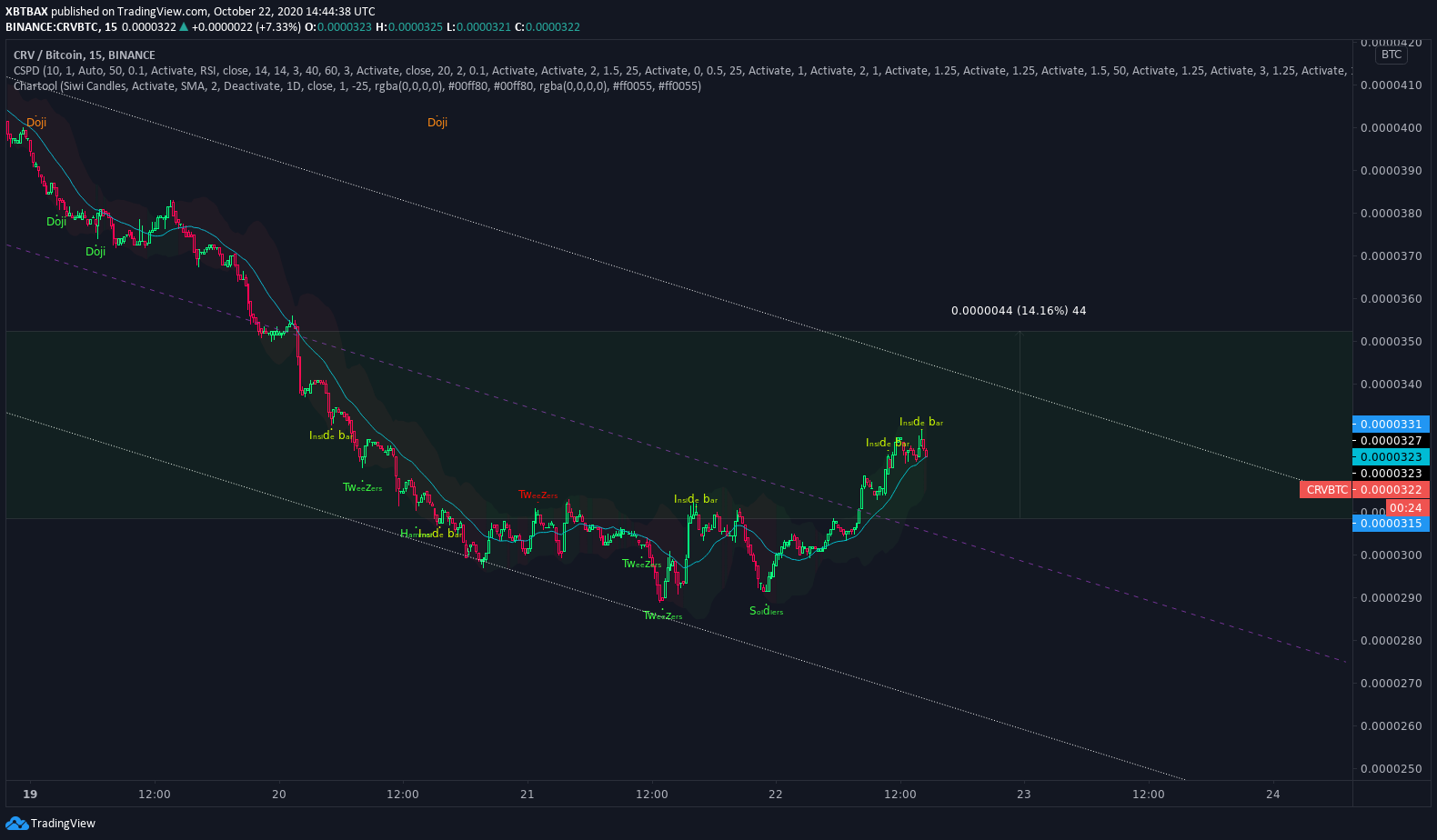The width and height of the screenshot is (1437, 840).
Task: Click the Chartool Siwi Candles indicator line
Action: point(357,86)
